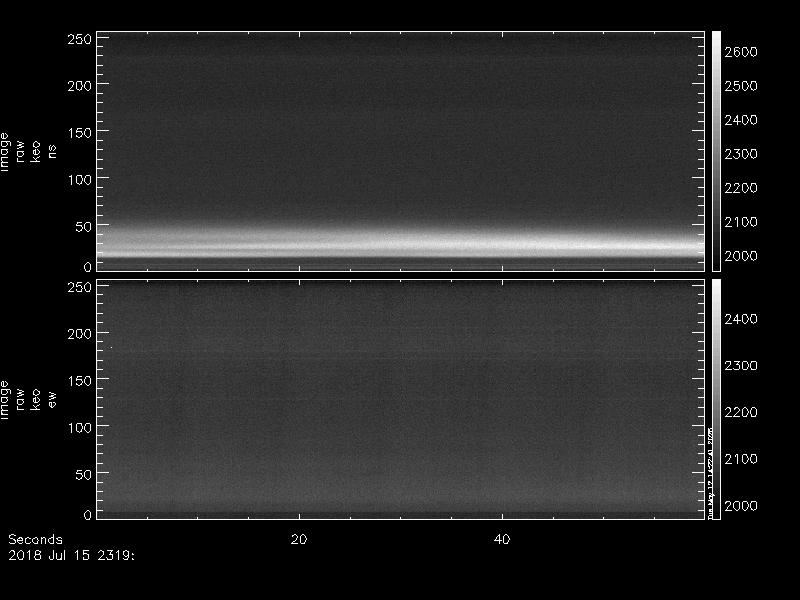This screenshot has width=800, height=600.
Task: Click y-axis label 100 of ew keogram
Action: 80,428
